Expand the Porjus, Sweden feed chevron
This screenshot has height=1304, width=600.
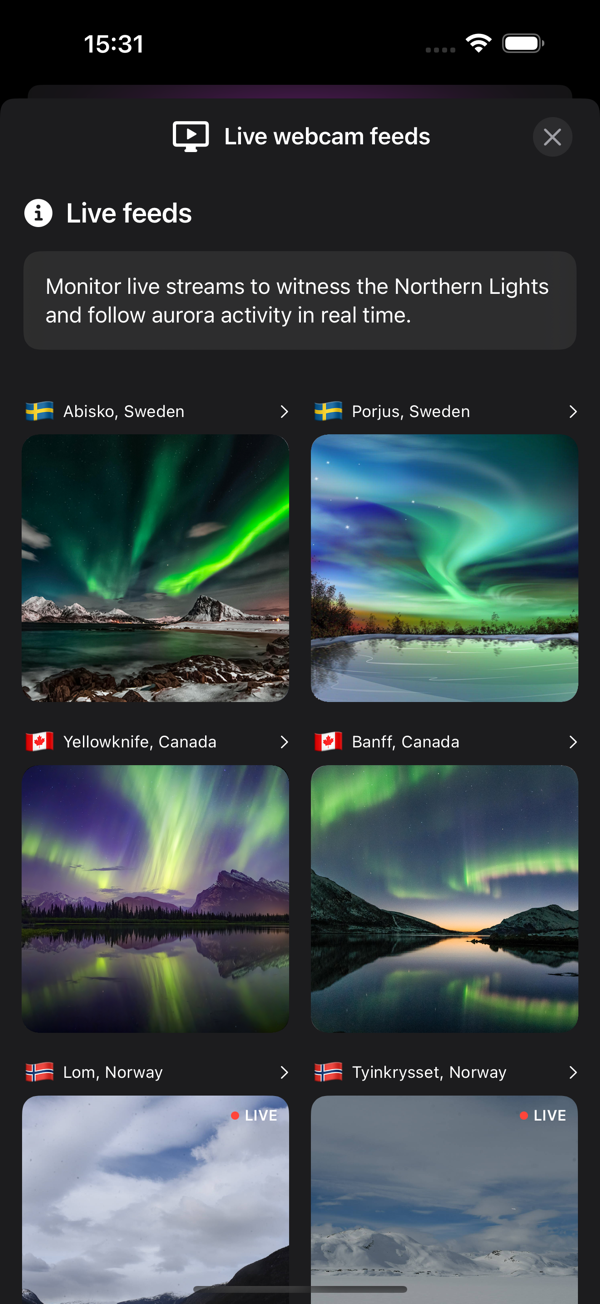pyautogui.click(x=573, y=411)
